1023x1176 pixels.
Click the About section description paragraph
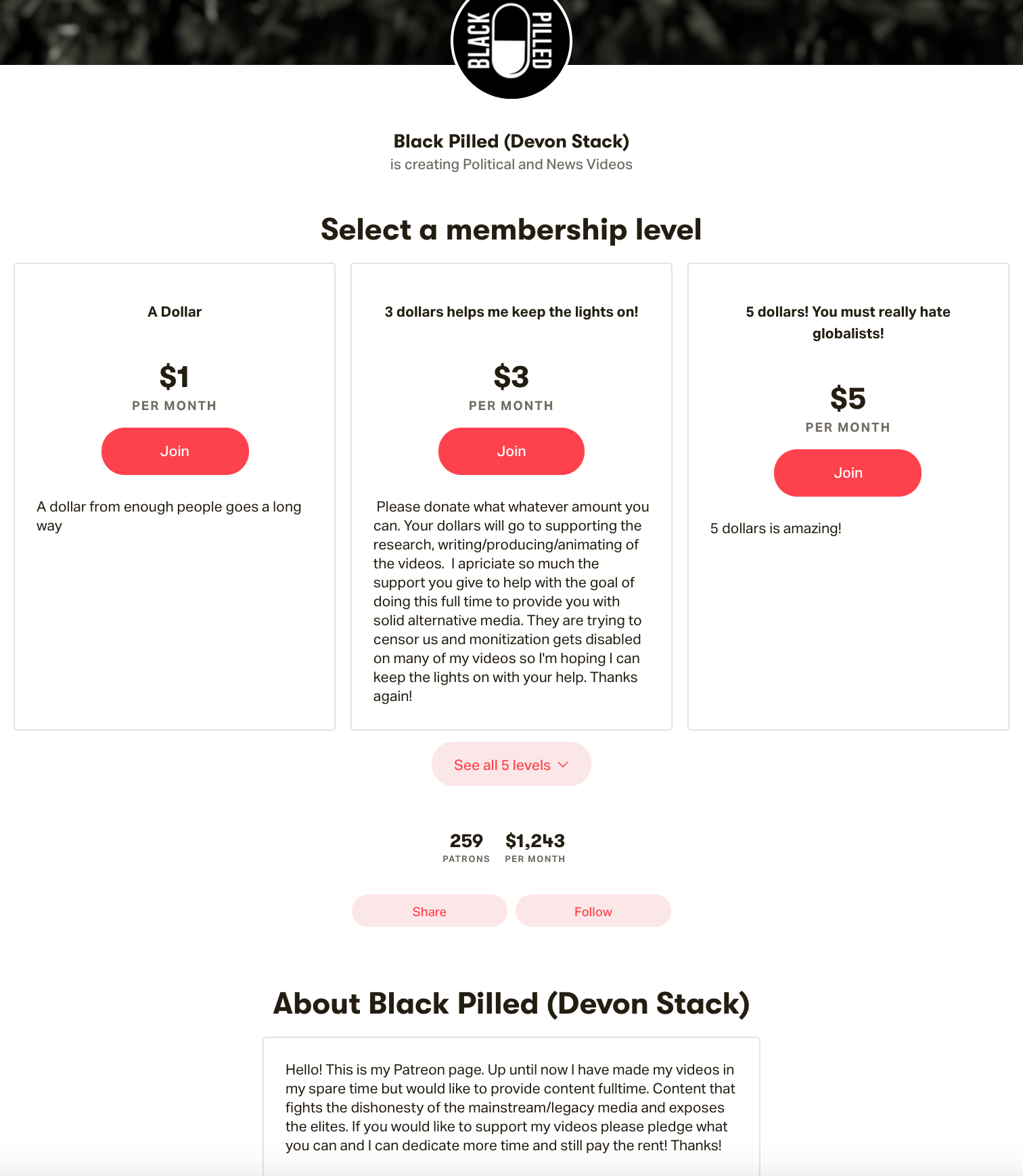point(511,1107)
